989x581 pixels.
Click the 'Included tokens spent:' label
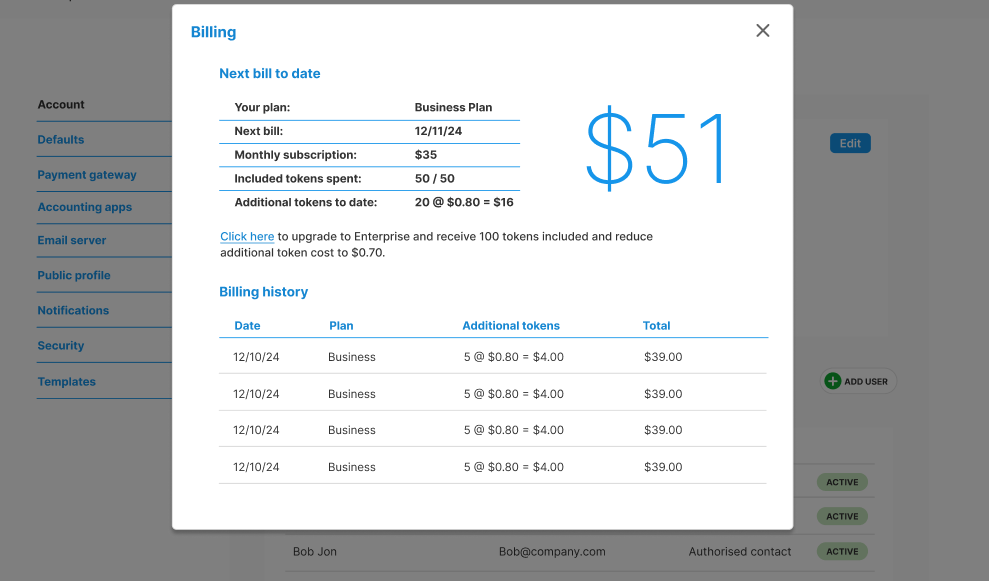(x=298, y=179)
